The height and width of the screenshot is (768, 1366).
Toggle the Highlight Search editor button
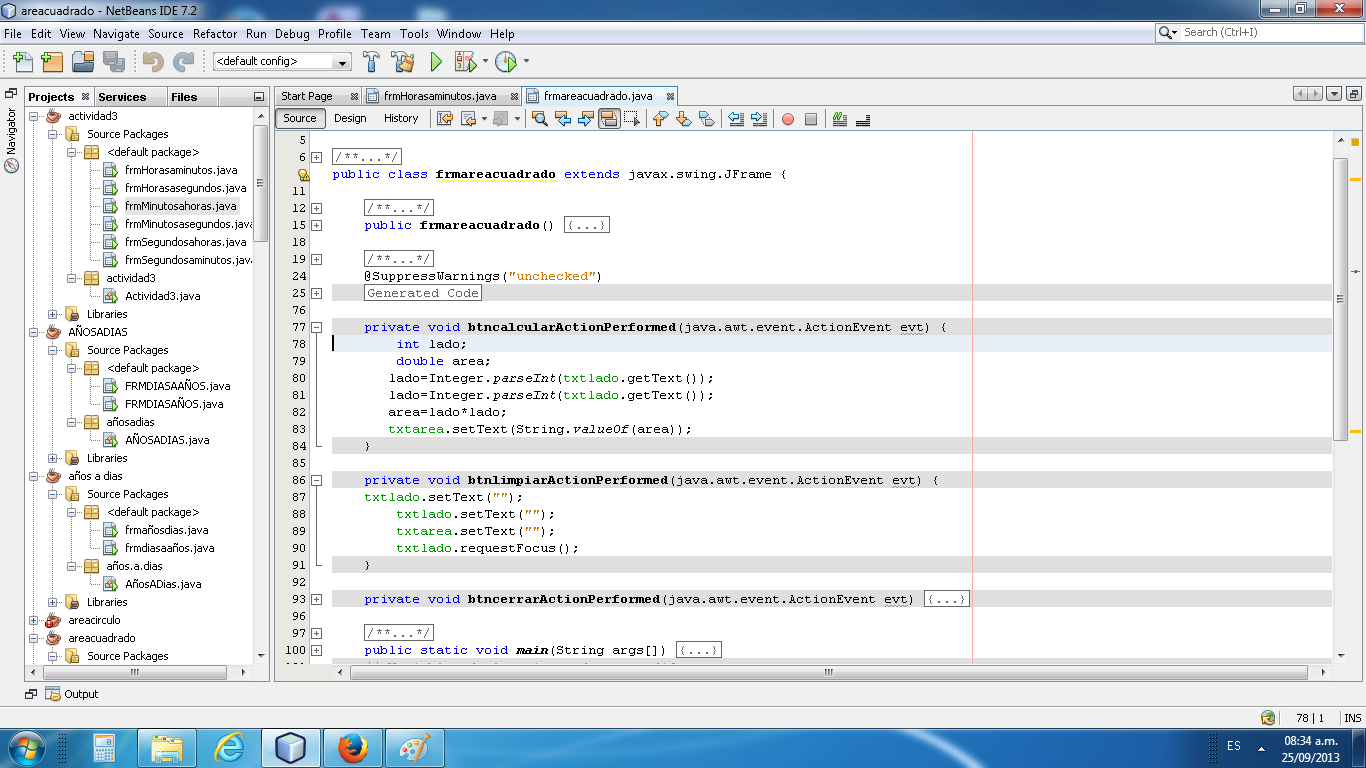pyautogui.click(x=609, y=117)
